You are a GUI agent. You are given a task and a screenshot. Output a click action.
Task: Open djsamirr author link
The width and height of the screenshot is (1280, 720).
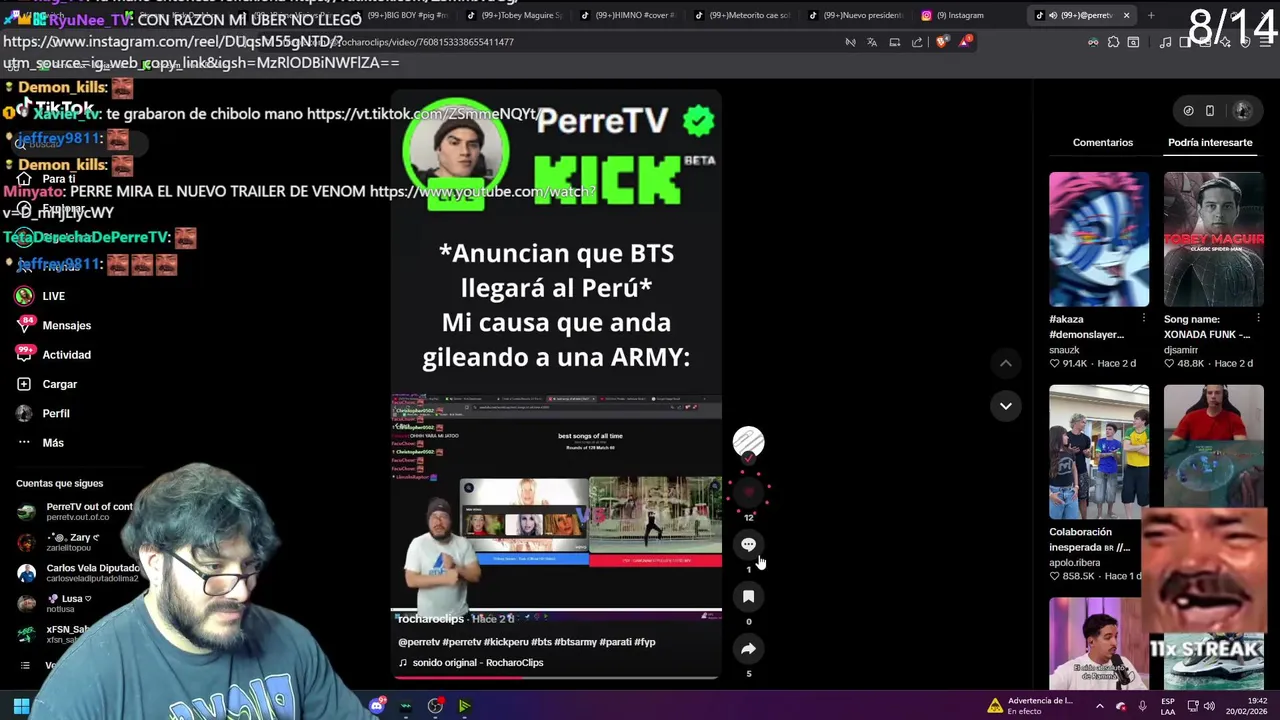click(1181, 350)
